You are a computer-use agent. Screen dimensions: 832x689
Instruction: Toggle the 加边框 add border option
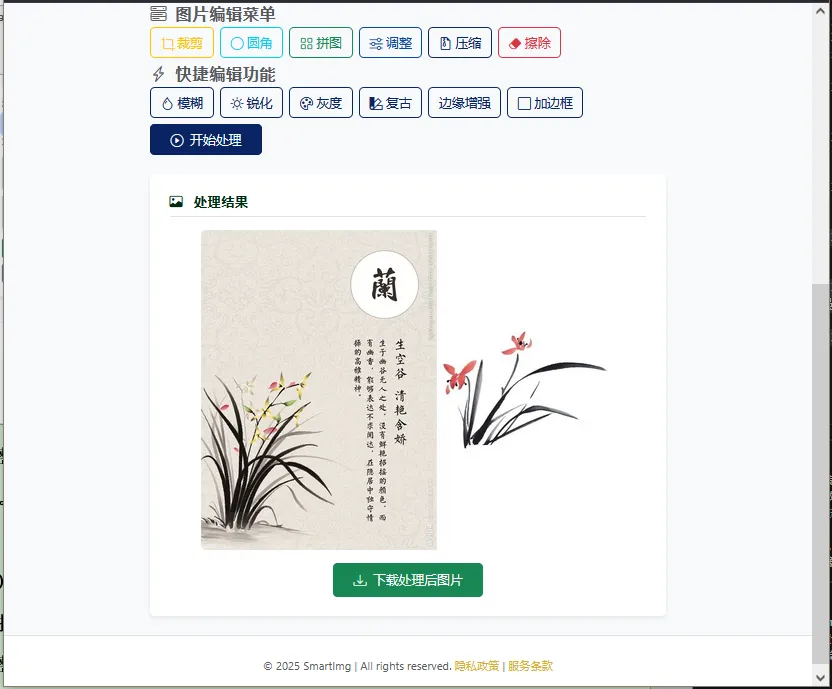coord(544,102)
